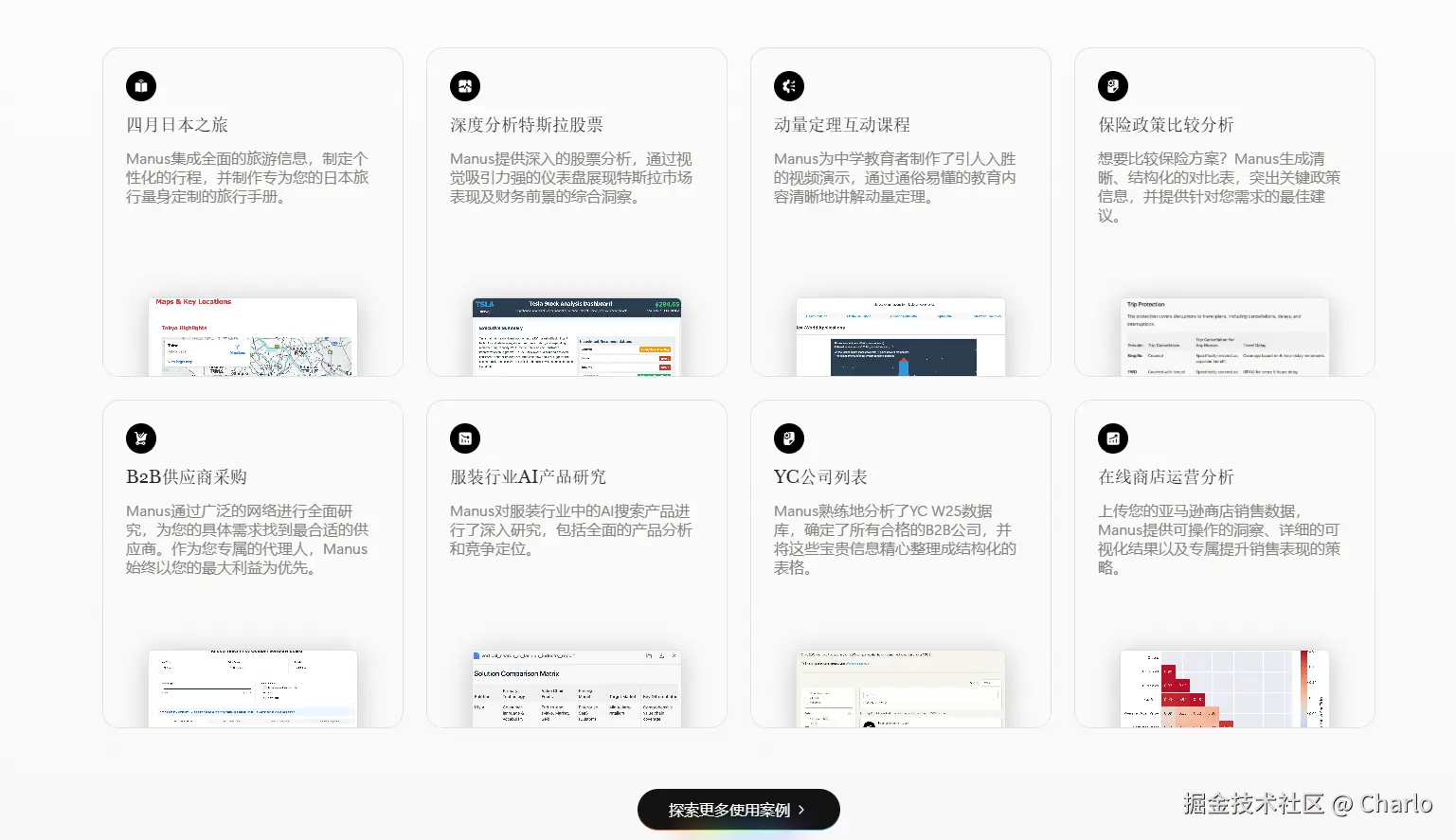Open the 深度分析特斯拉股票 title
Viewport: 1456px width, 840px height.
coord(527,125)
